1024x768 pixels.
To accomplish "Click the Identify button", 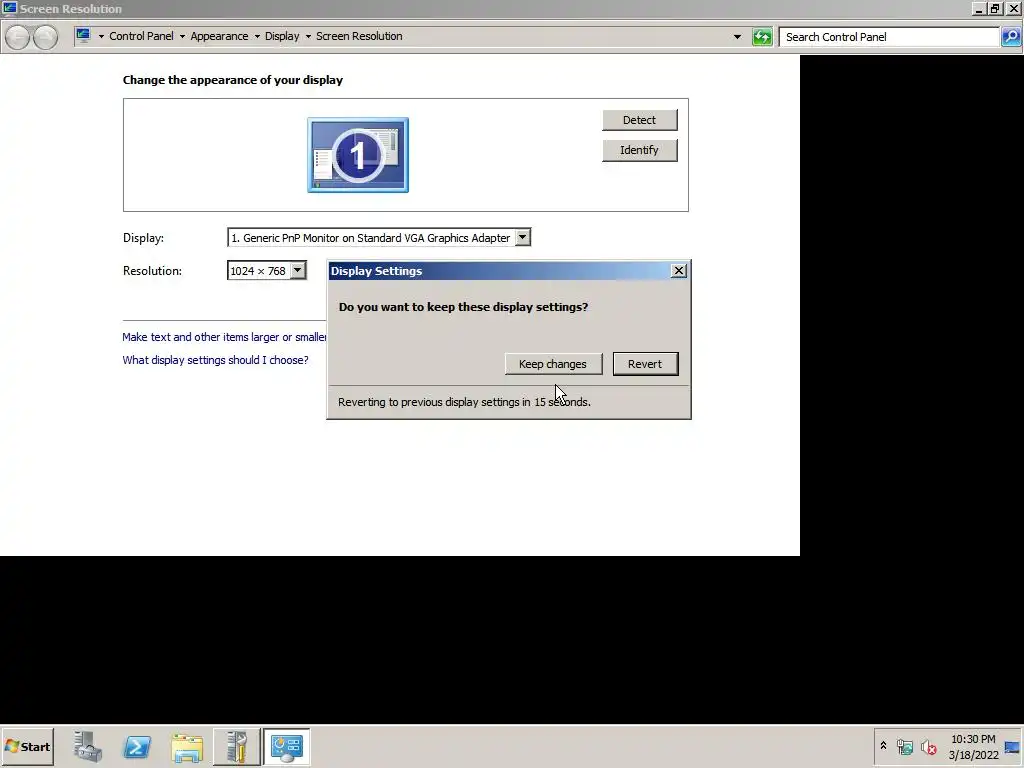I will [x=639, y=150].
